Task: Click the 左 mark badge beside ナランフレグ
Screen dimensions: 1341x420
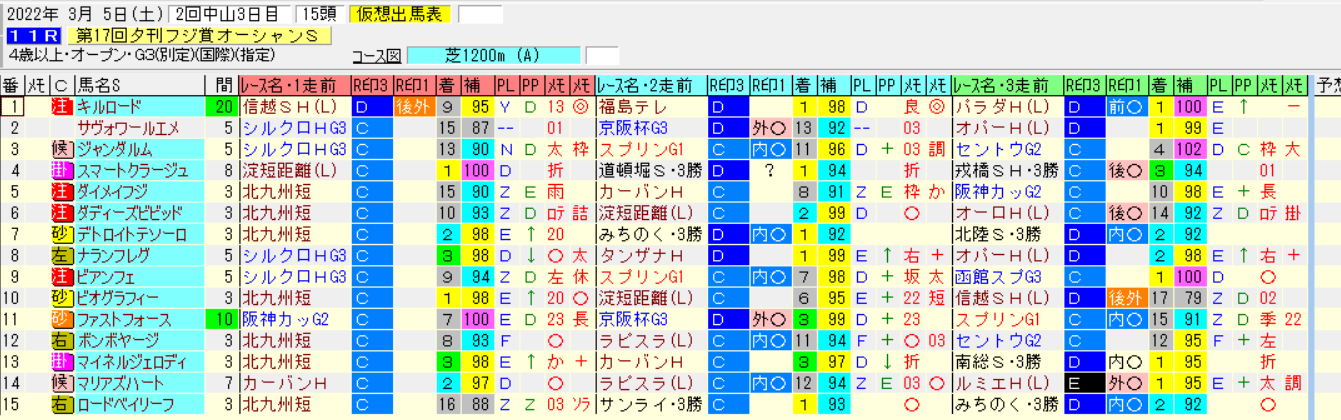Action: pyautogui.click(x=60, y=255)
